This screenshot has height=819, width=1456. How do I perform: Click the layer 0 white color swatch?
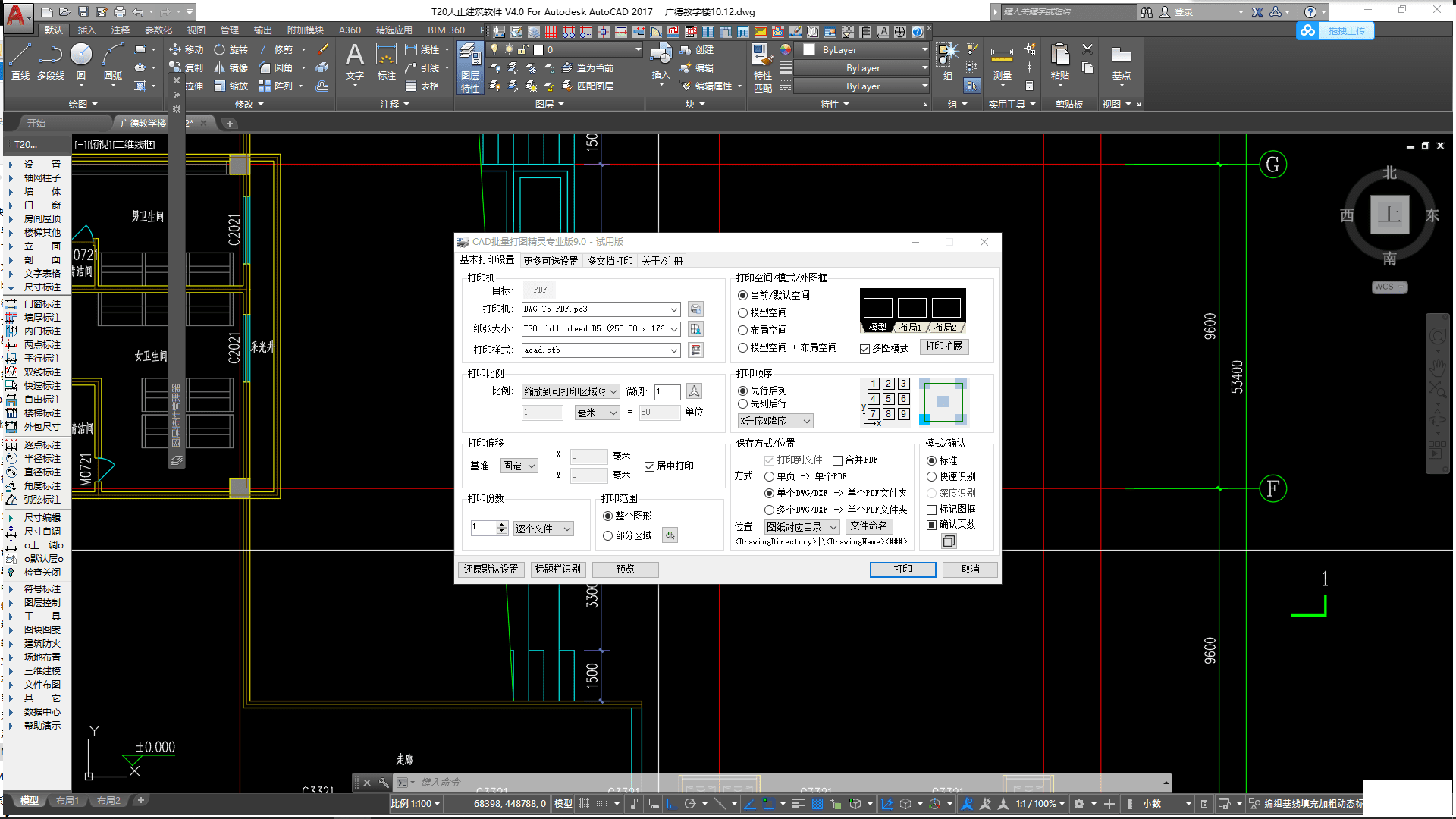(x=538, y=49)
